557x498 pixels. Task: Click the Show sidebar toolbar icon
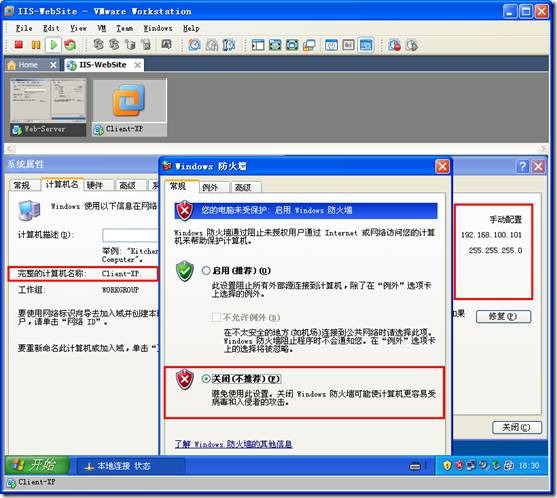[258, 45]
